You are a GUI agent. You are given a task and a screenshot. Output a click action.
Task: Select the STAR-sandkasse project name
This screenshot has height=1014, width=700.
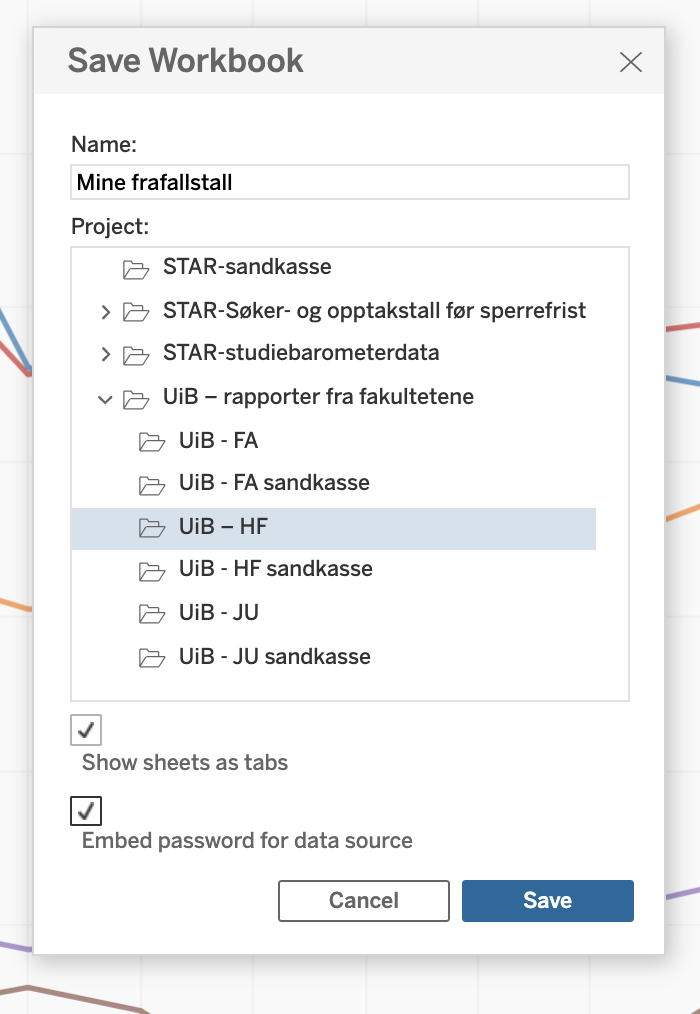(247, 267)
